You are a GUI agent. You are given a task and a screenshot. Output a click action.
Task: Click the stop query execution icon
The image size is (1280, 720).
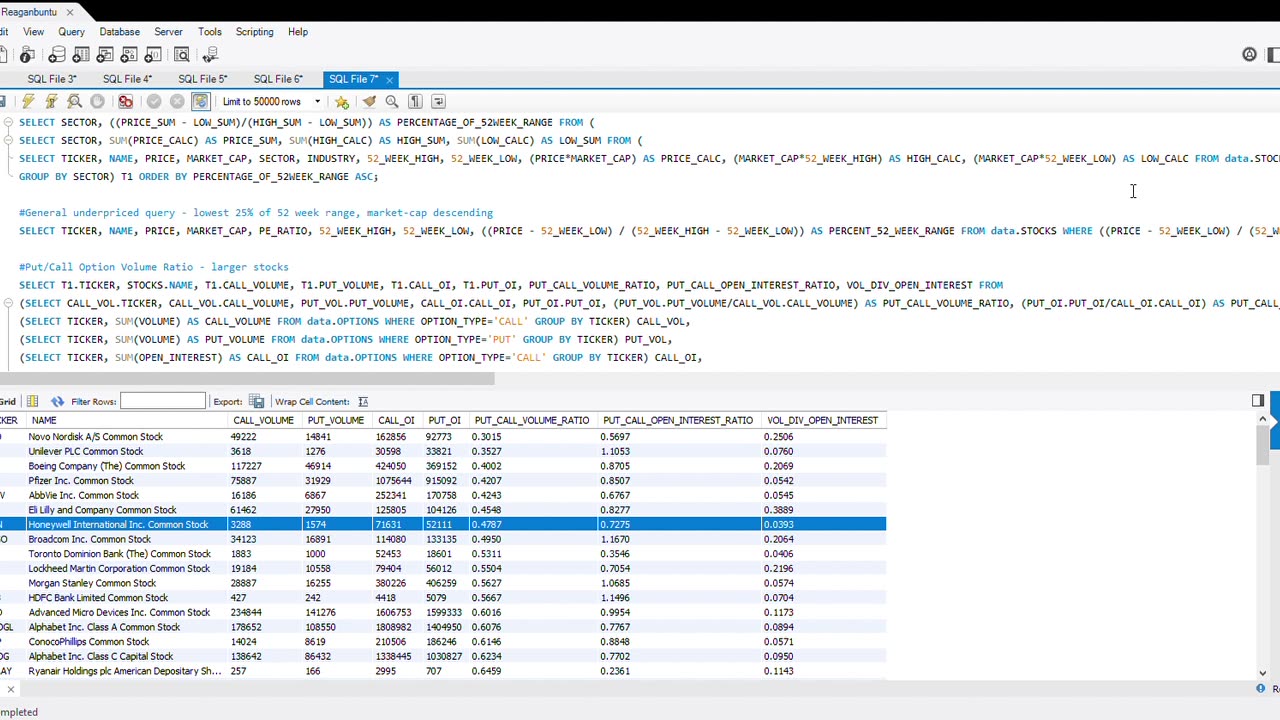coord(97,101)
